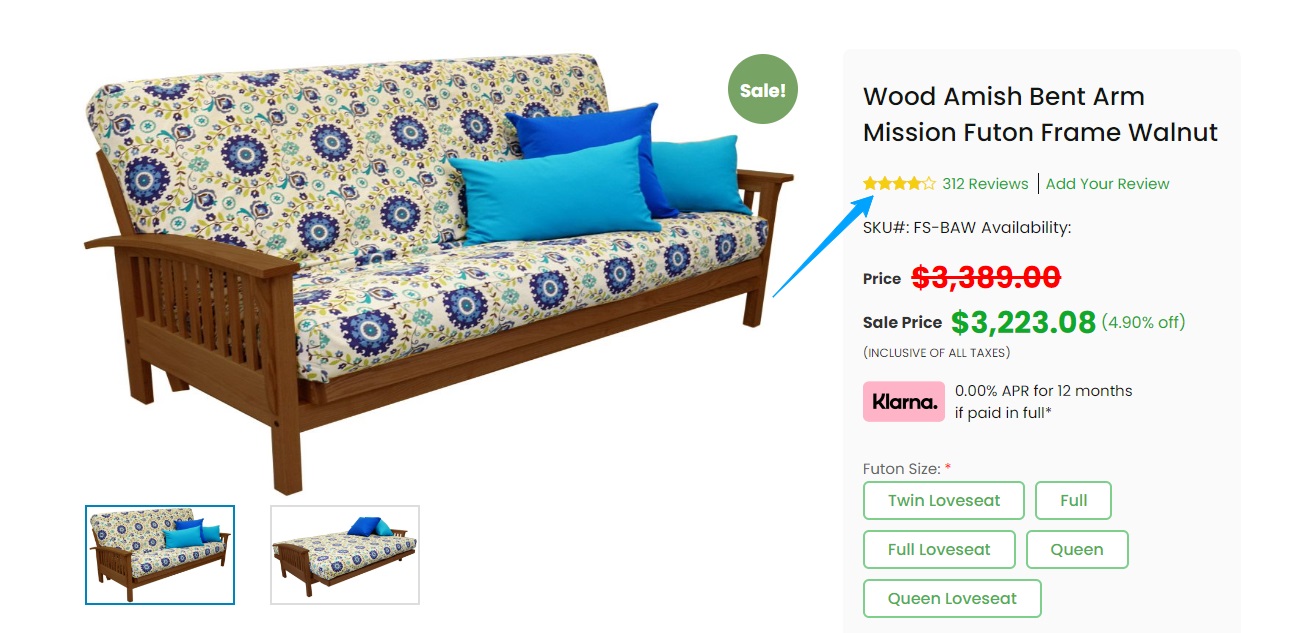Choose the Full futon size

pos(1073,501)
